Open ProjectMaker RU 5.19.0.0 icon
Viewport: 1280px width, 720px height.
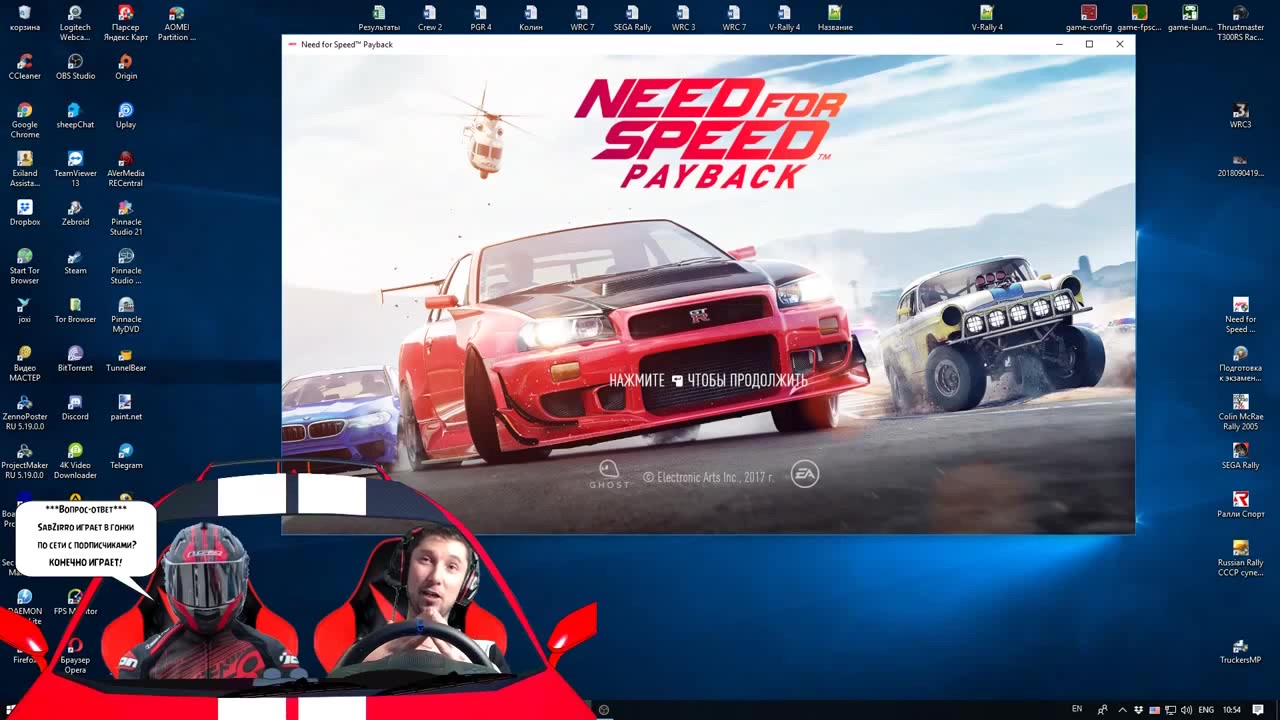[x=25, y=462]
